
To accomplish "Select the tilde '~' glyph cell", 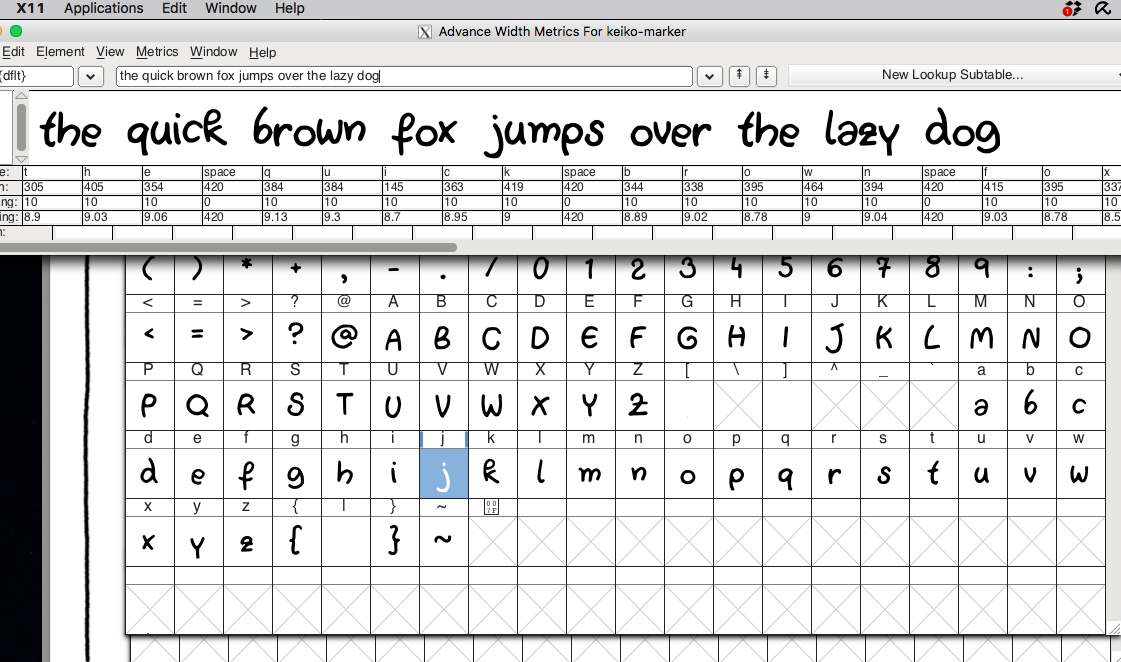I will [x=443, y=540].
